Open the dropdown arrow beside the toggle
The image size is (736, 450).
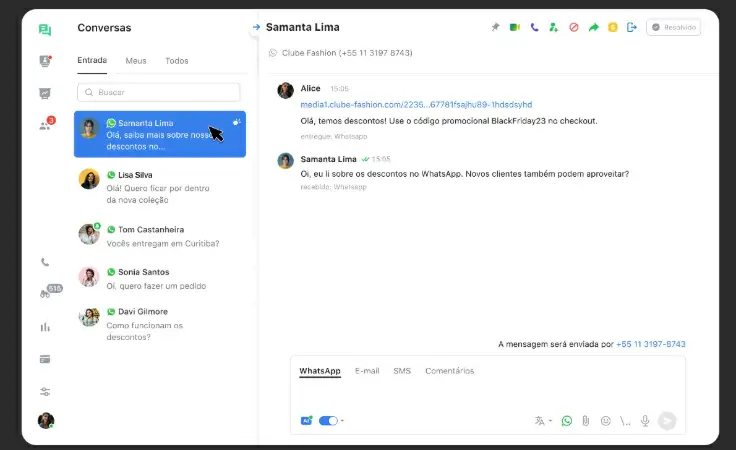click(342, 420)
